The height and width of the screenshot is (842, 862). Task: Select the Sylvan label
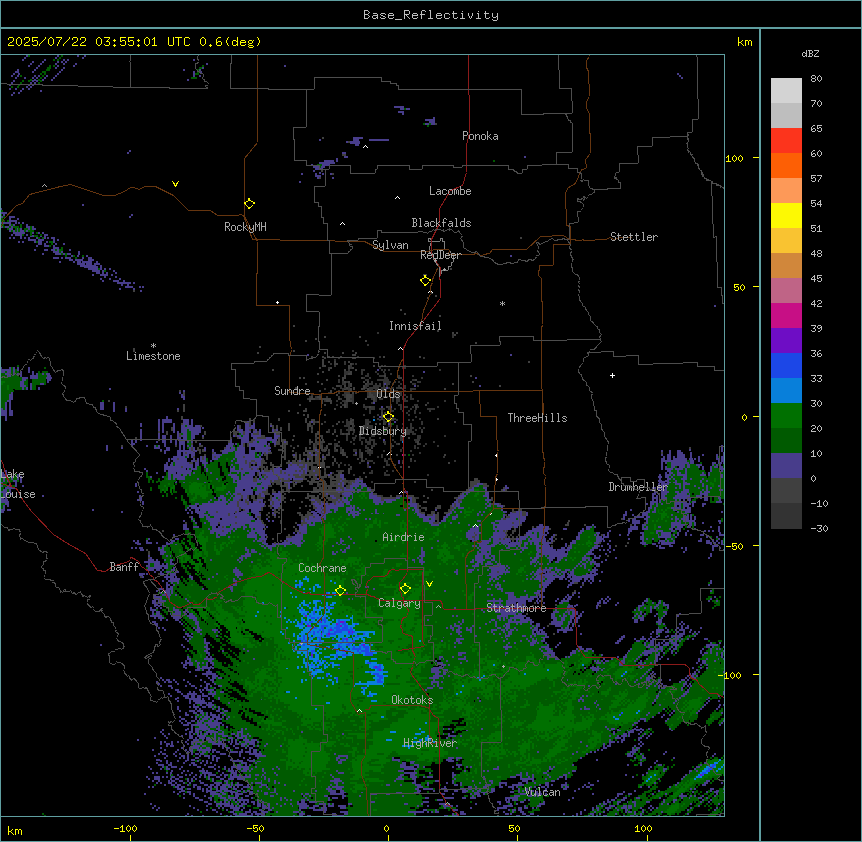pos(390,245)
